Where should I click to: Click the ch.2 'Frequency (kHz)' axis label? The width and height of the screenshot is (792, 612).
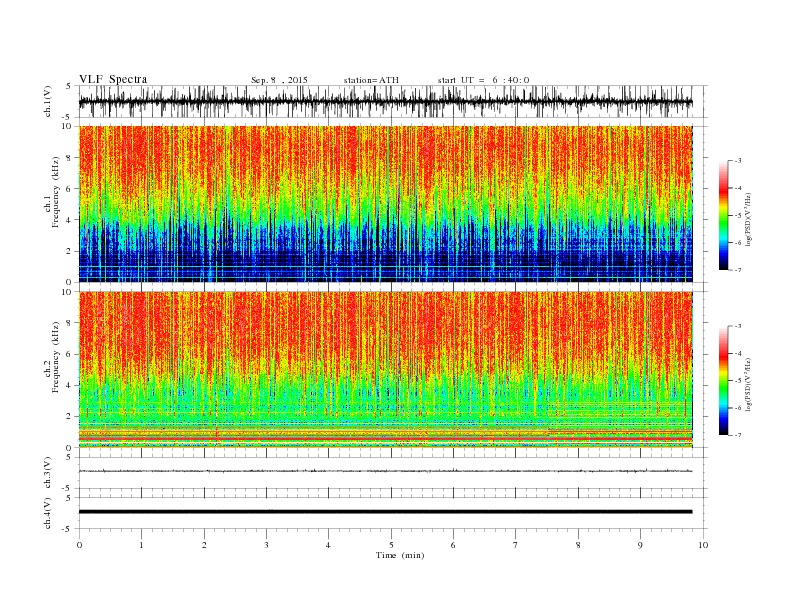[x=56, y=357]
